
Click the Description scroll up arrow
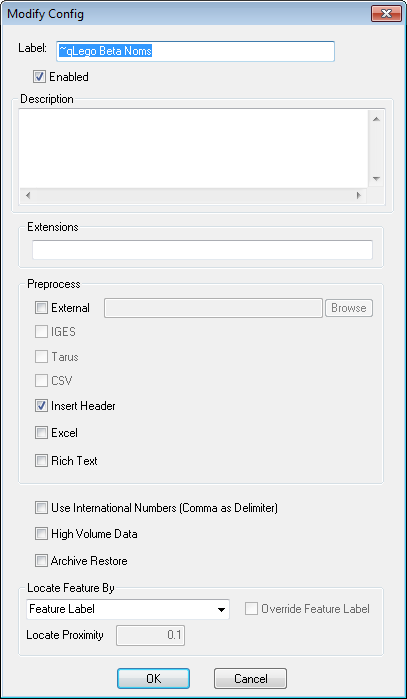pos(376,119)
